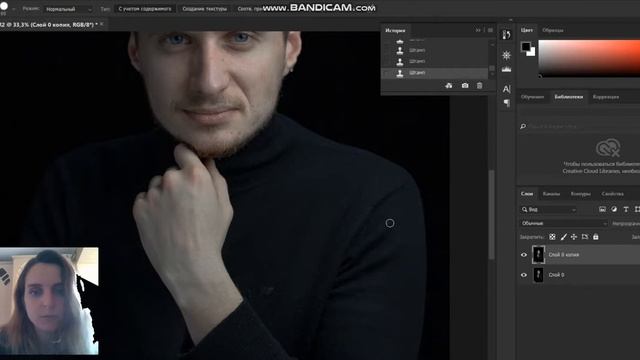
Task: Filter layers by type (T) icon
Action: (626, 209)
